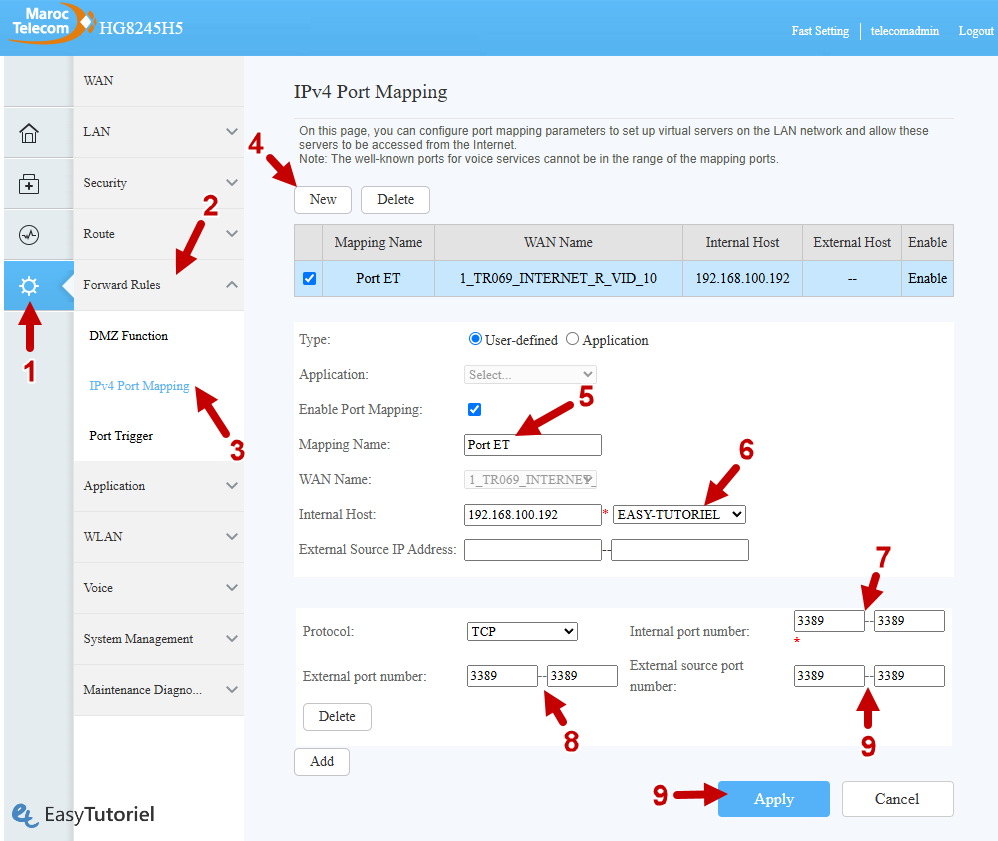Click the 1_TR069_INTERNET_R_VID_10 table cell
This screenshot has width=998, height=841.
(x=558, y=278)
